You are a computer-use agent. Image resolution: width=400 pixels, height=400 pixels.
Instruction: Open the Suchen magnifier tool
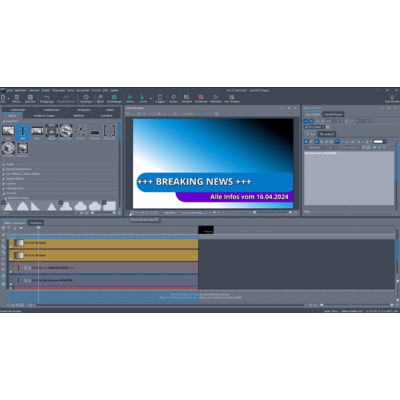(x=173, y=98)
